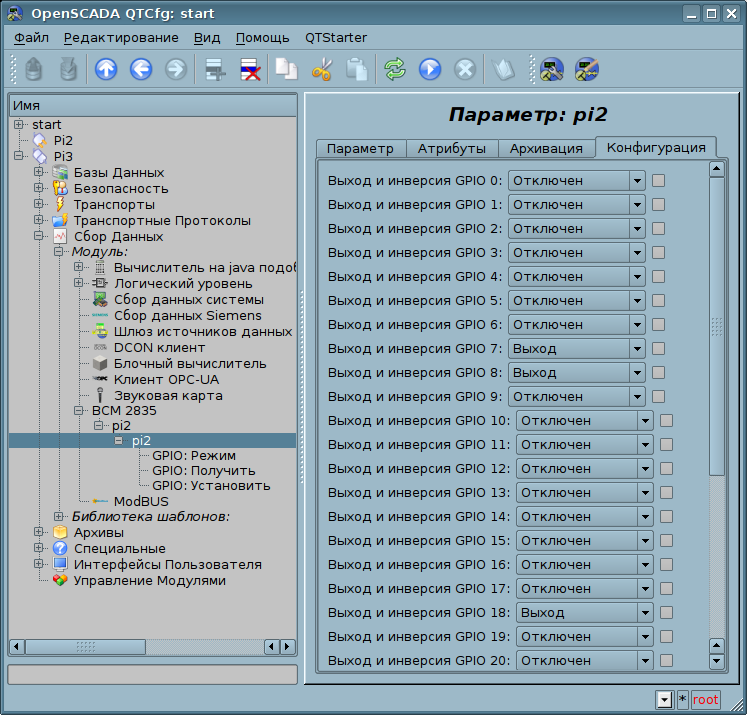The width and height of the screenshot is (747, 715).
Task: Click the Cut scissors icon
Action: tap(321, 69)
